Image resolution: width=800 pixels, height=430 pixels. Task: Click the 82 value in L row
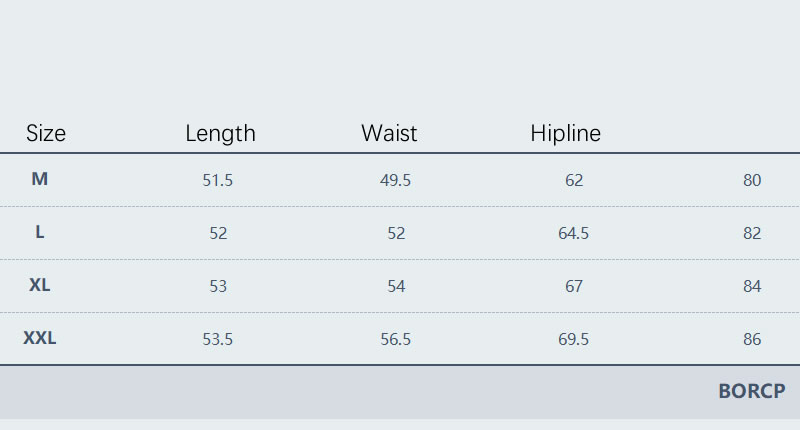click(x=753, y=234)
